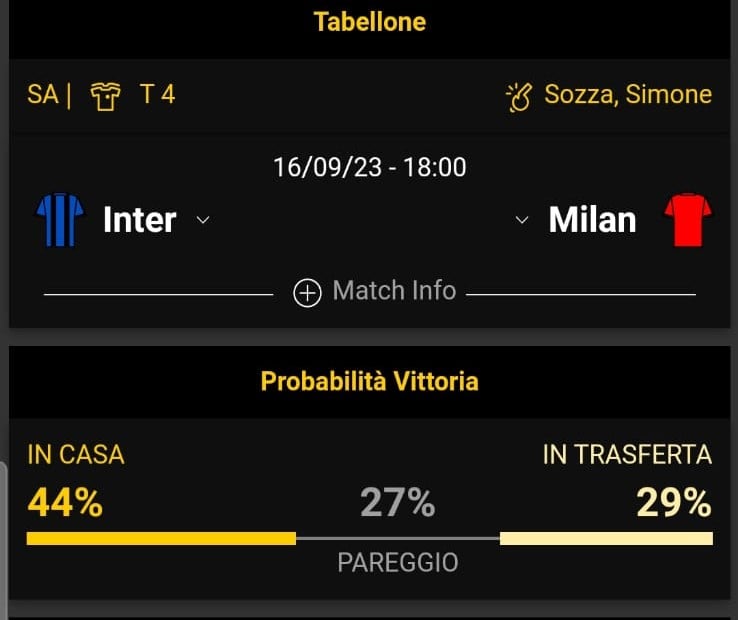Click the referee whistle icon
This screenshot has height=620, width=738.
pos(519,97)
